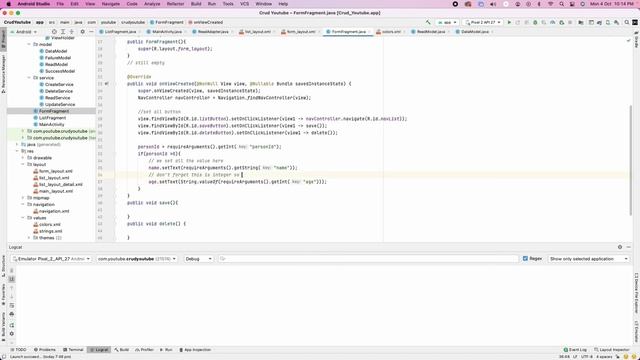Select form_layout.xml in project tree
The width and height of the screenshot is (640, 360).
(56, 171)
